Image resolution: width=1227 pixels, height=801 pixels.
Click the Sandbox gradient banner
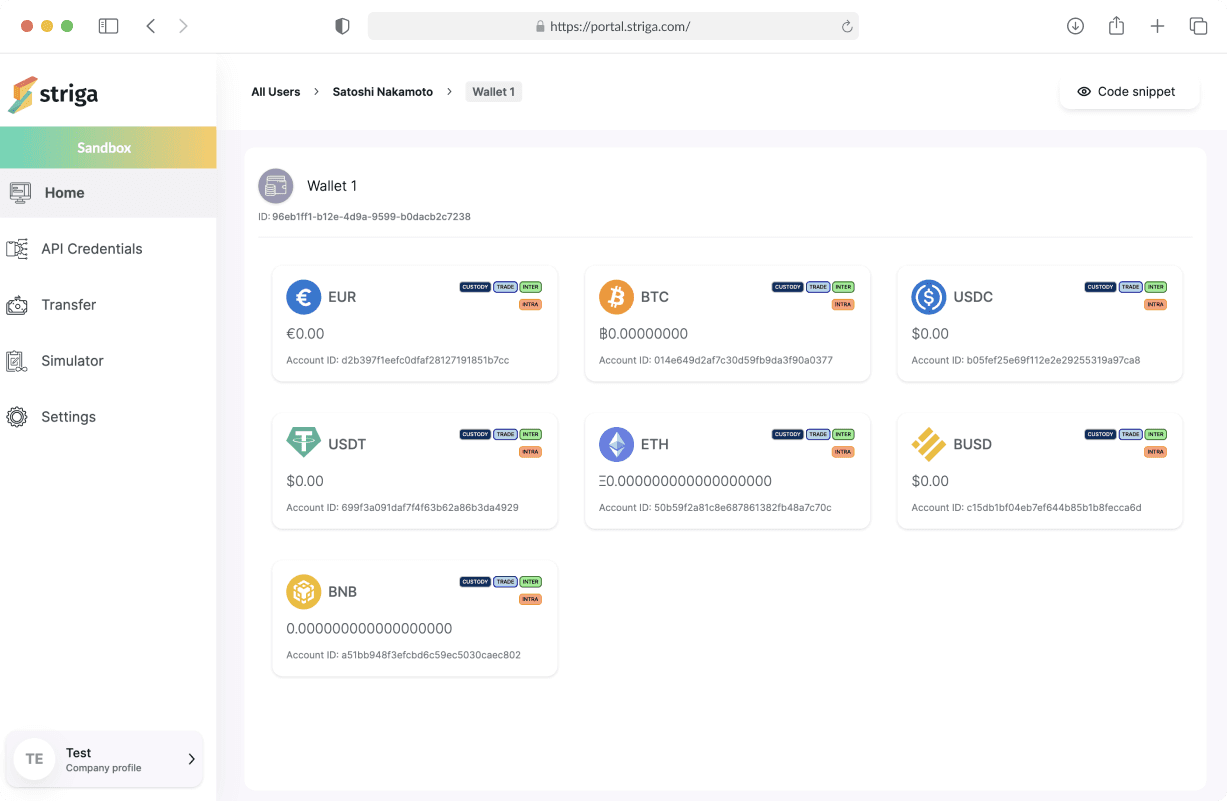click(x=104, y=147)
